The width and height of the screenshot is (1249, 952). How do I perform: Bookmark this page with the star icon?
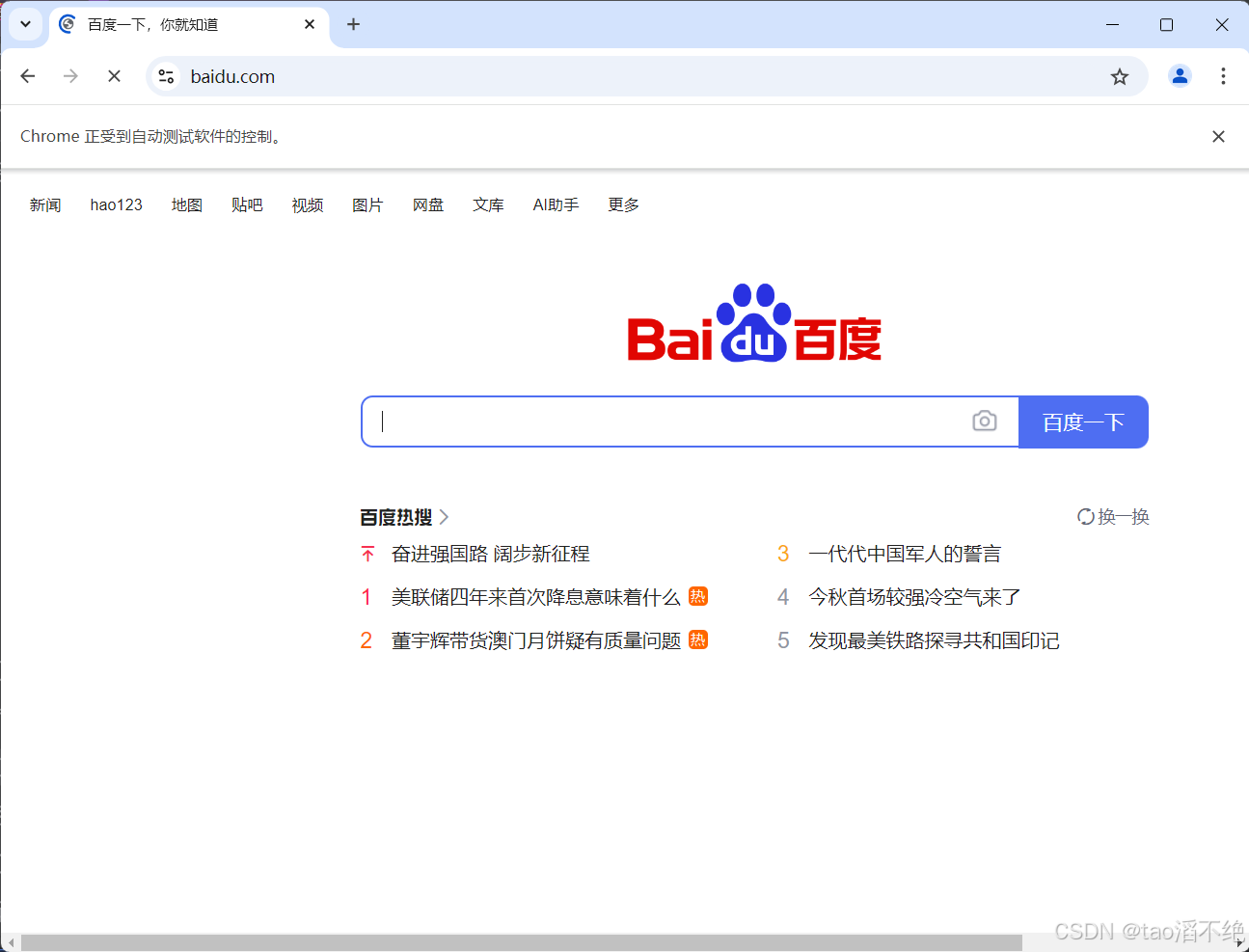click(x=1119, y=76)
